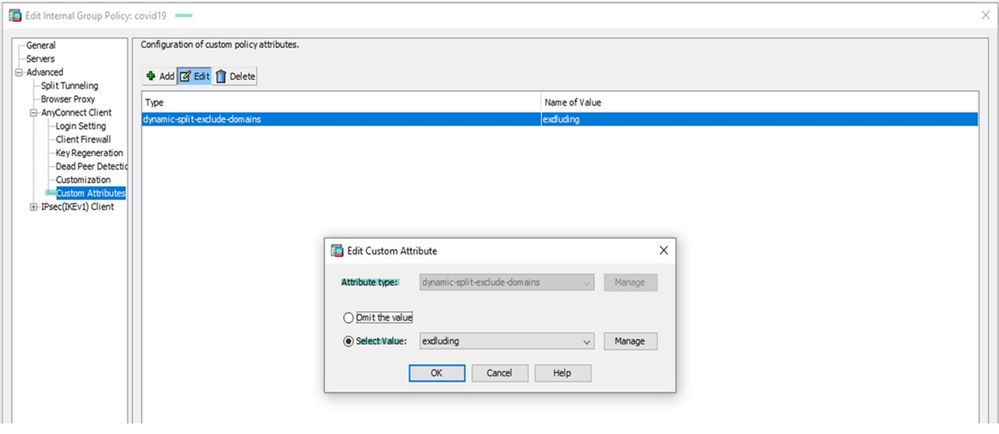The width and height of the screenshot is (999, 434).
Task: Click Manage next to Select Value
Action: tap(630, 341)
